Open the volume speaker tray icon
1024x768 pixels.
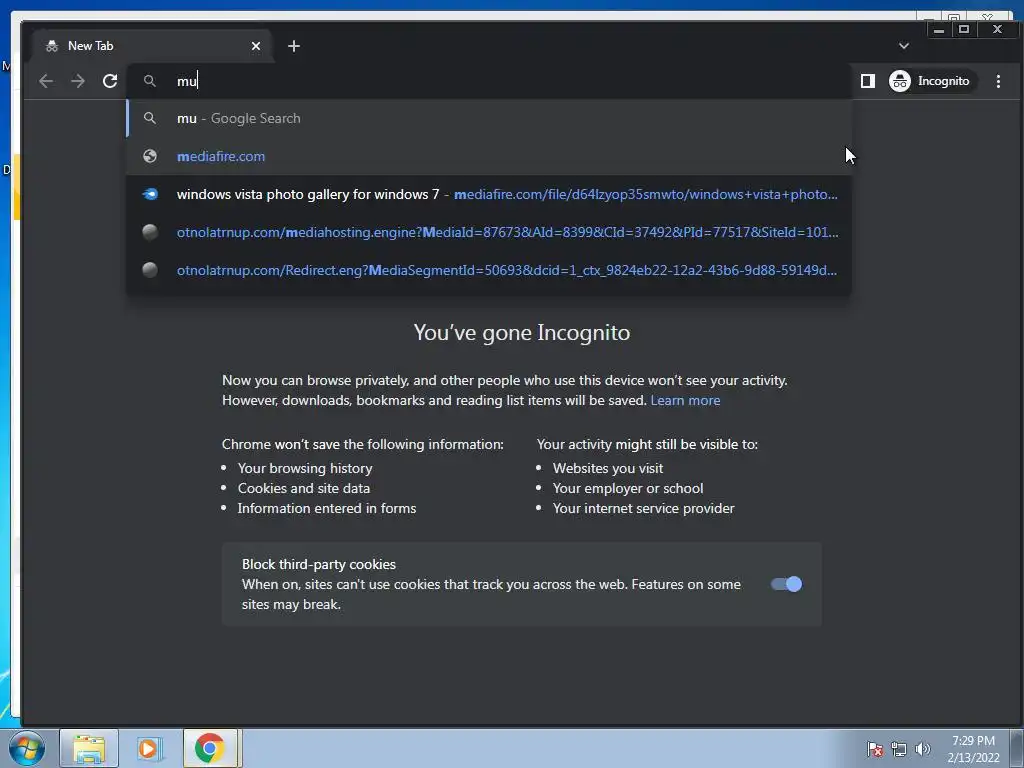pyautogui.click(x=922, y=749)
